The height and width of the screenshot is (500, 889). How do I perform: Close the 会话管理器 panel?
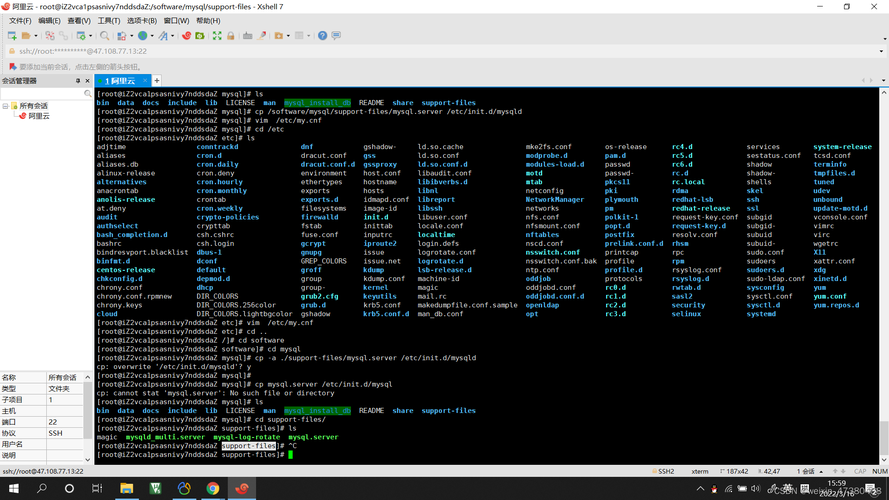point(87,80)
